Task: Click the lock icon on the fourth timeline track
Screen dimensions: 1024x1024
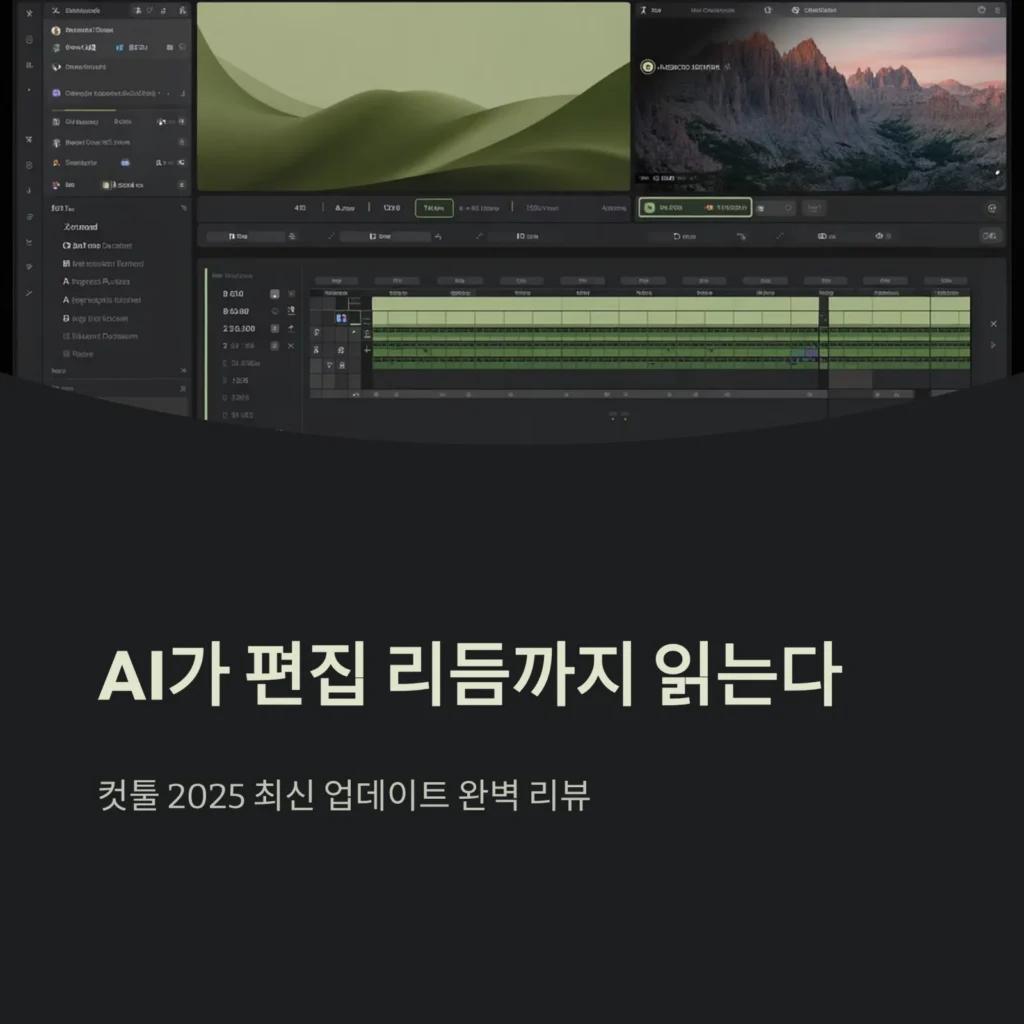Action: pos(343,365)
